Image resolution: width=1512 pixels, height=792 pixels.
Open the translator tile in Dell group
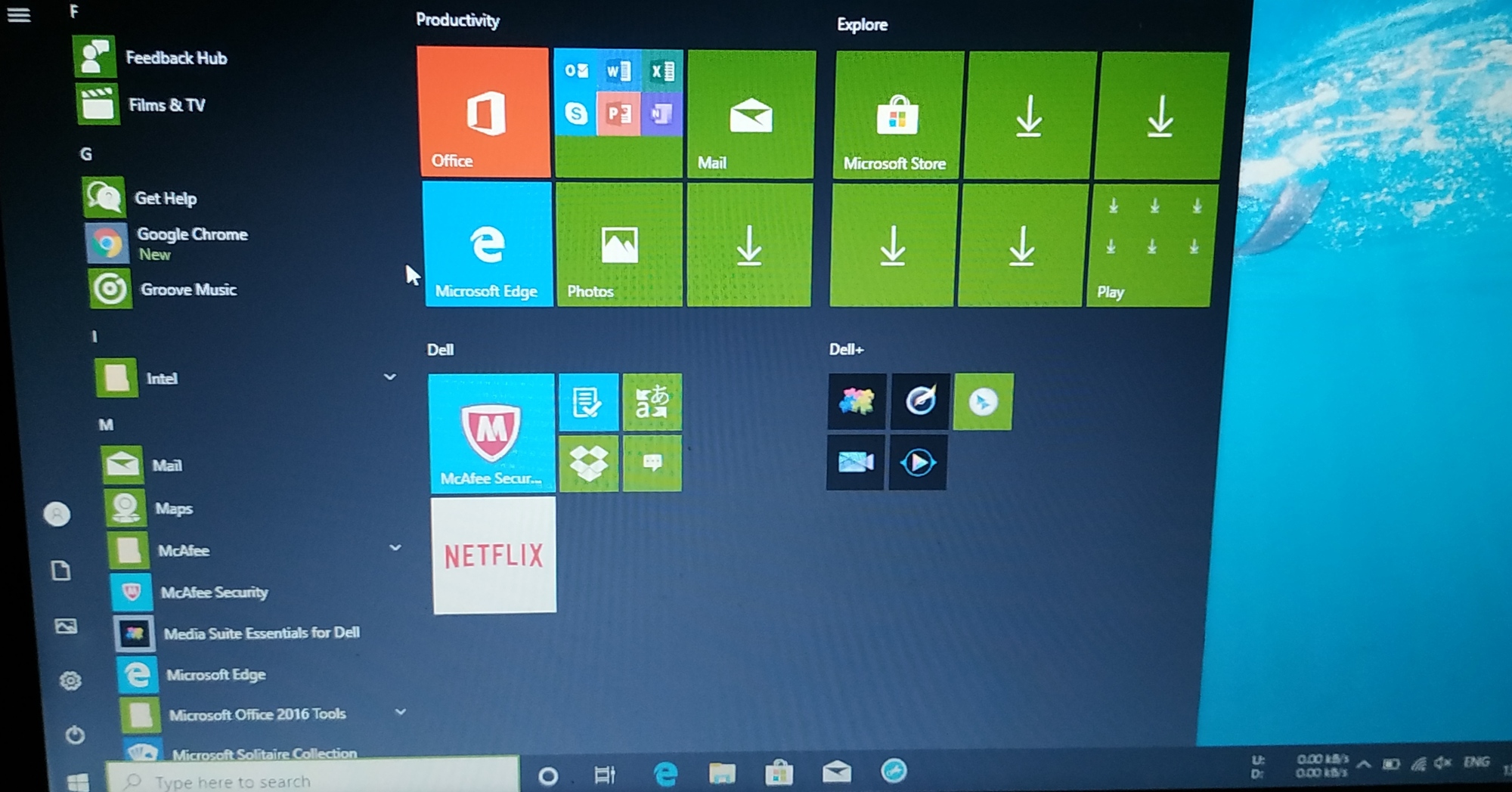click(652, 402)
